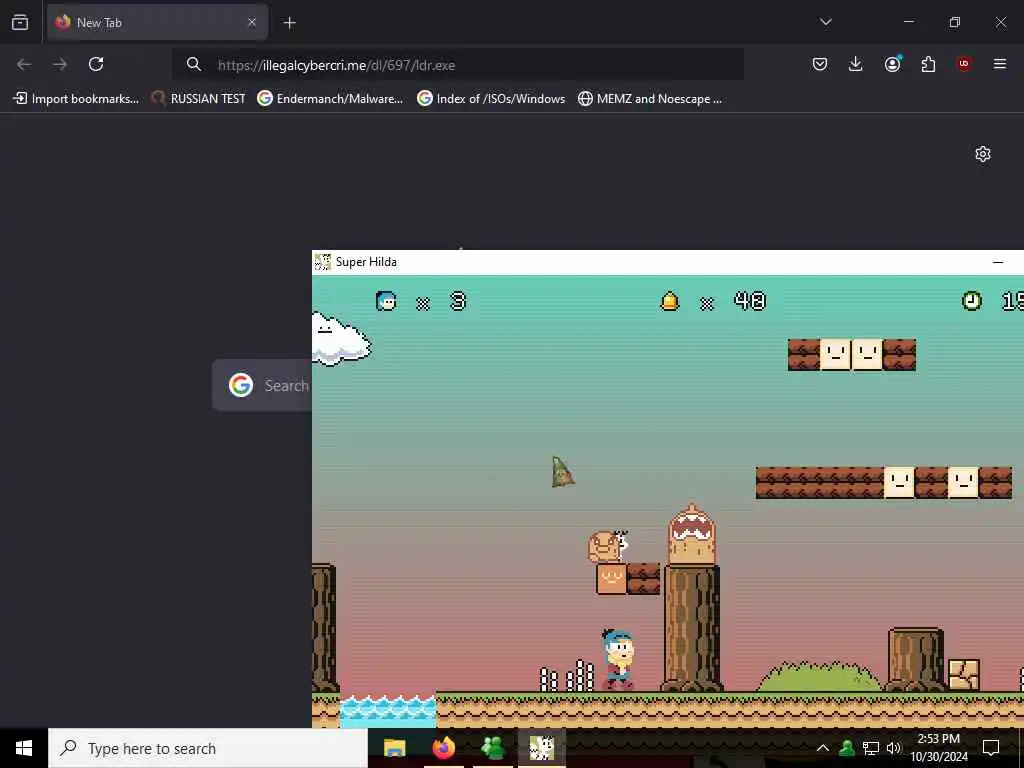This screenshot has height=768, width=1024.
Task: Open uBlock Origin extension icon
Action: tap(964, 64)
